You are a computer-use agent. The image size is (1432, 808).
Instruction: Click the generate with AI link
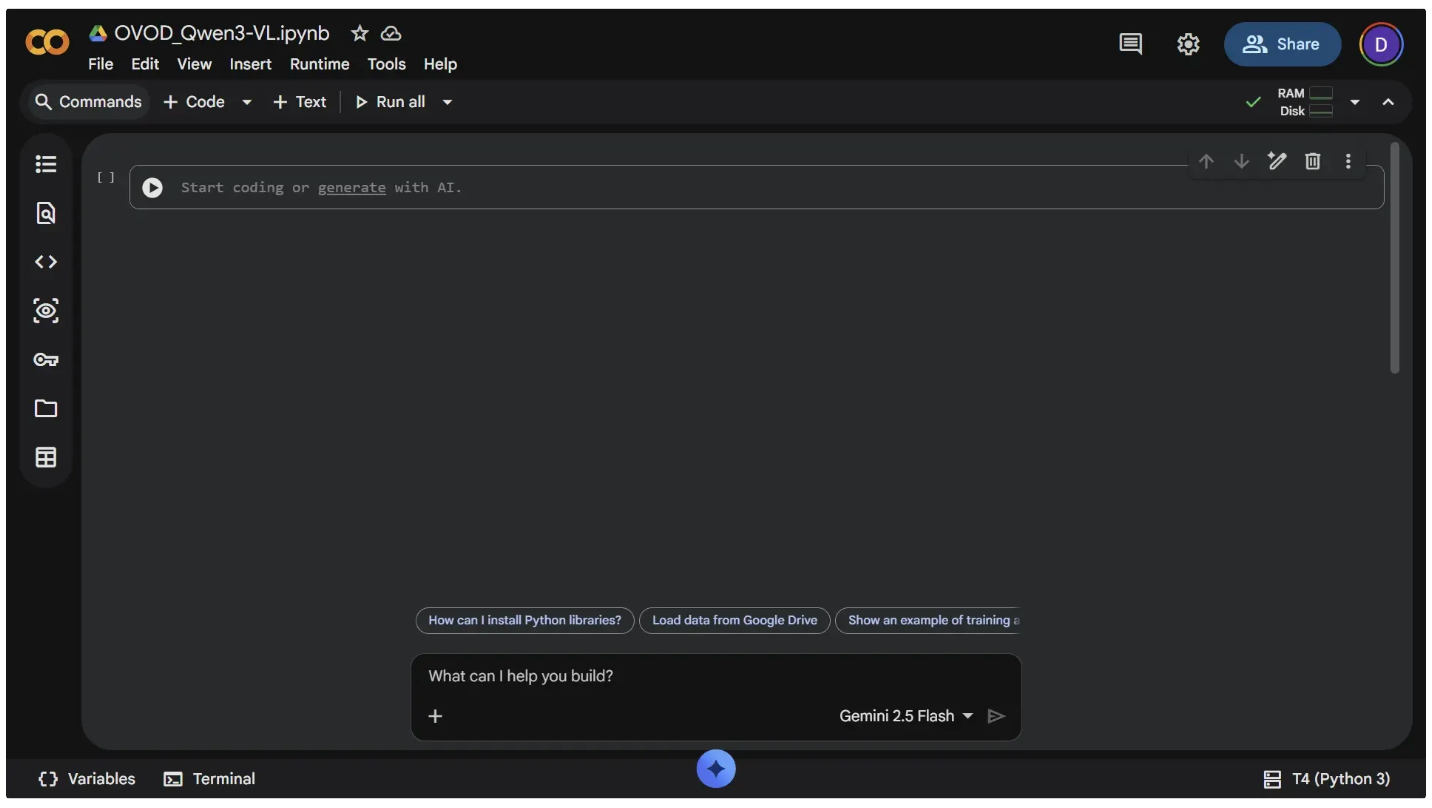(x=351, y=187)
